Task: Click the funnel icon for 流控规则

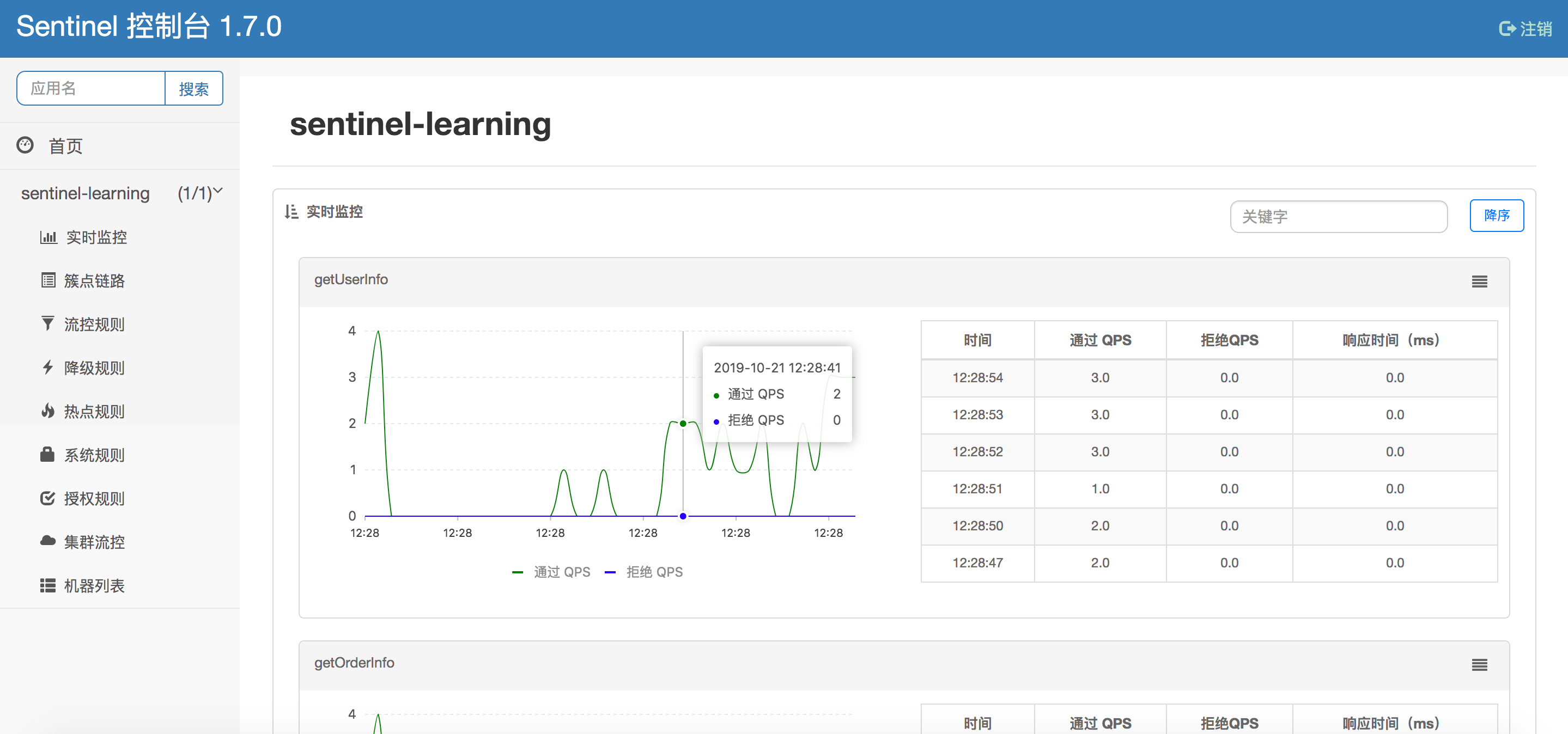Action: tap(47, 323)
